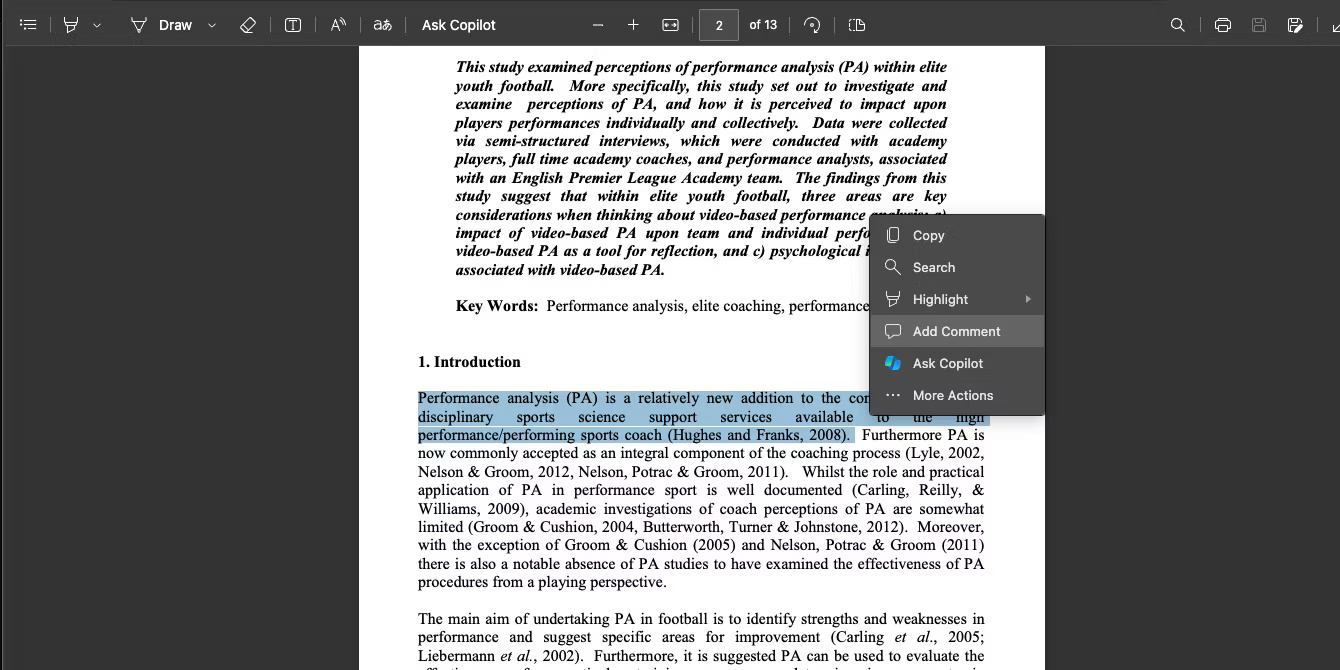Open the Translate tool
The image size is (1340, 670).
tap(382, 25)
